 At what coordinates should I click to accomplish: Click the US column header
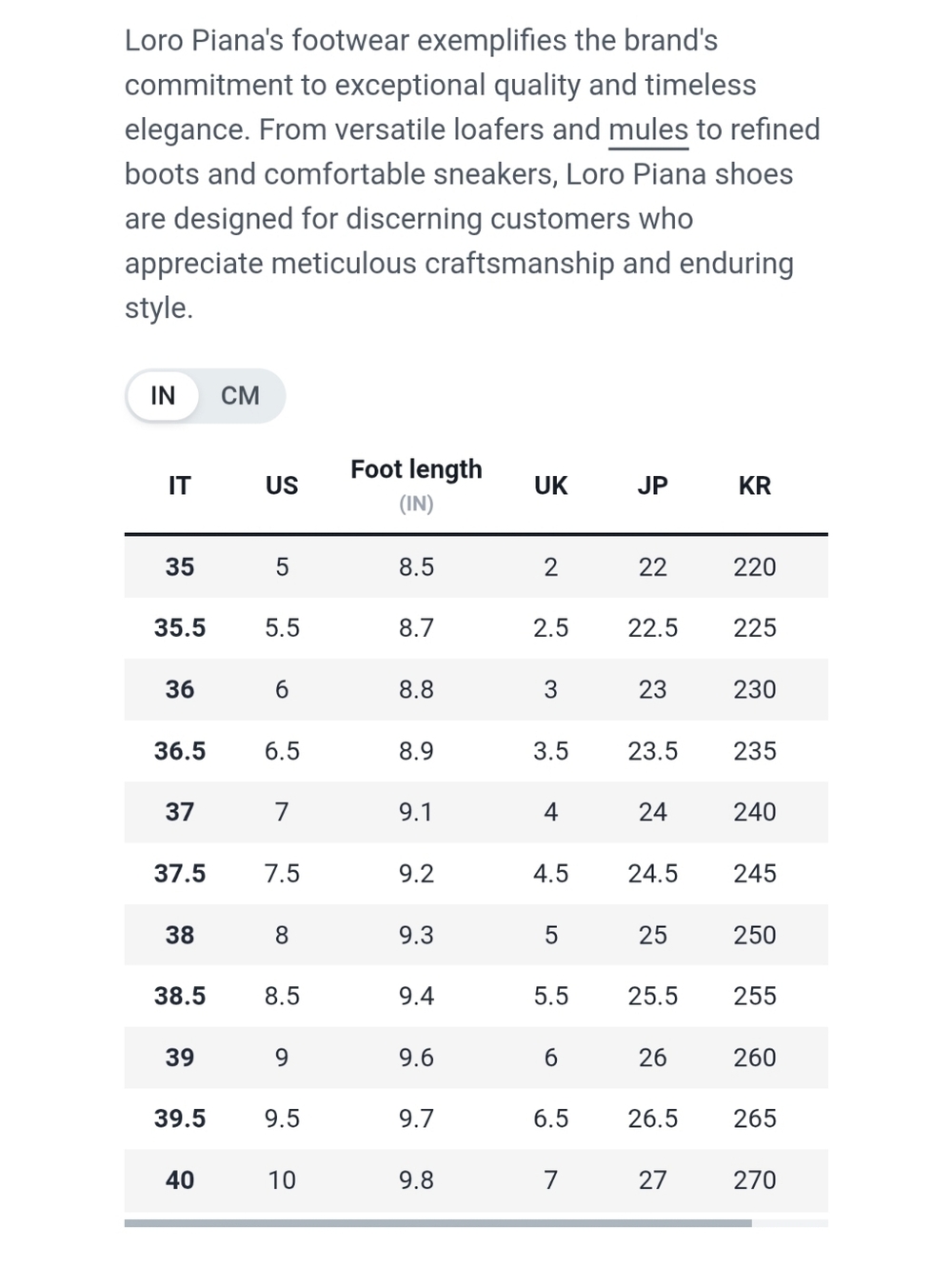(x=282, y=485)
